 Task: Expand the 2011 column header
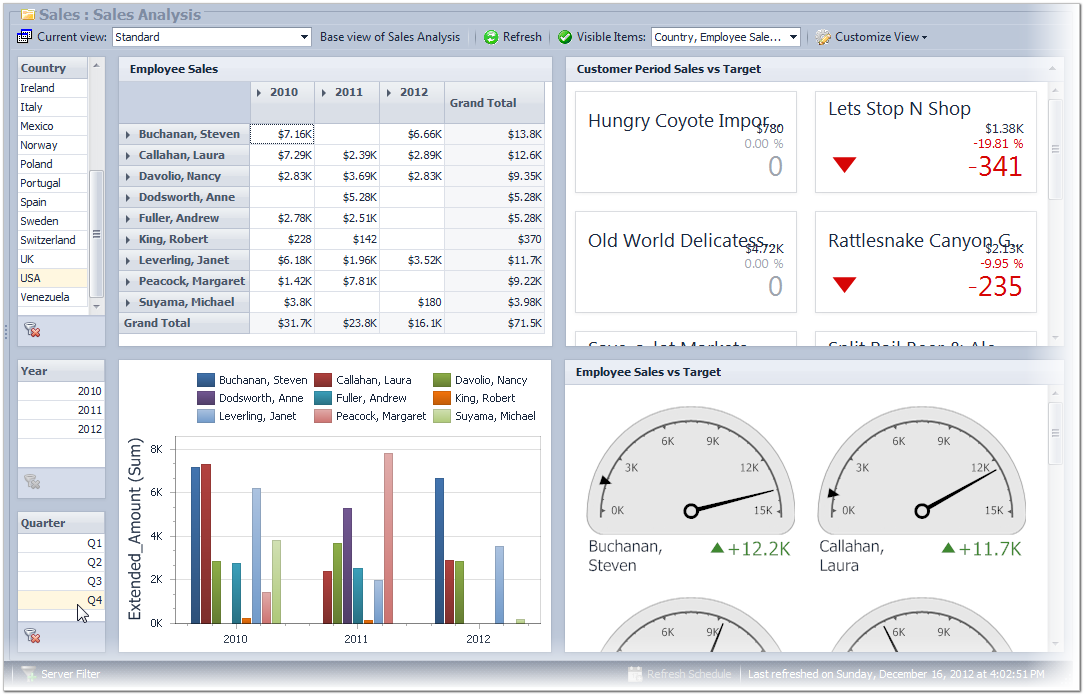324,92
